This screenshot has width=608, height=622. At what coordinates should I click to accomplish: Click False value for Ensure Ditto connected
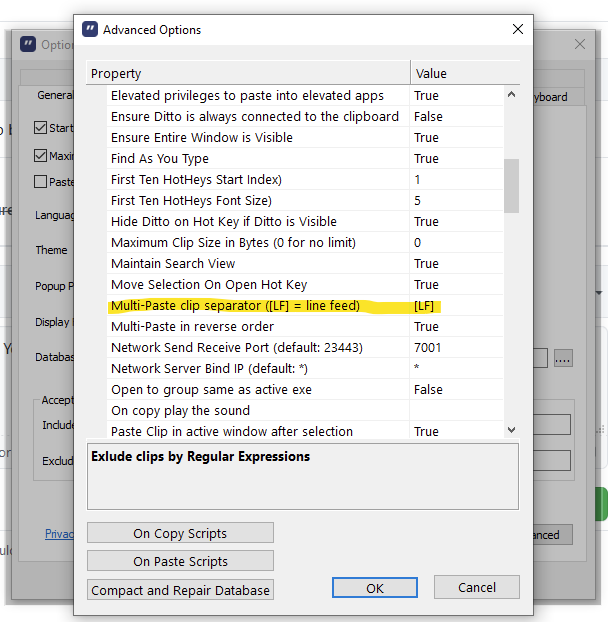point(456,117)
